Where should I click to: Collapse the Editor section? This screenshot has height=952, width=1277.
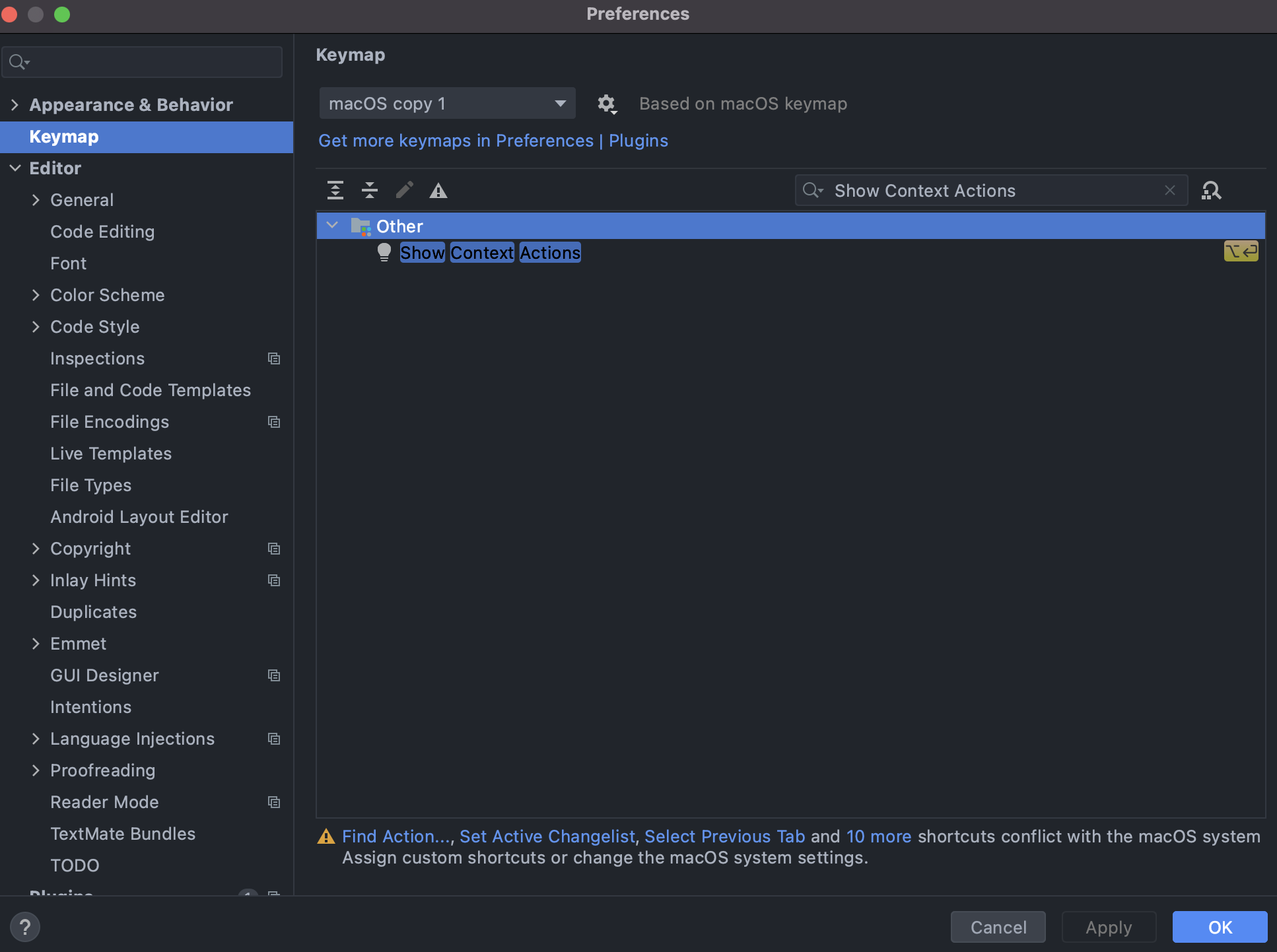15,168
